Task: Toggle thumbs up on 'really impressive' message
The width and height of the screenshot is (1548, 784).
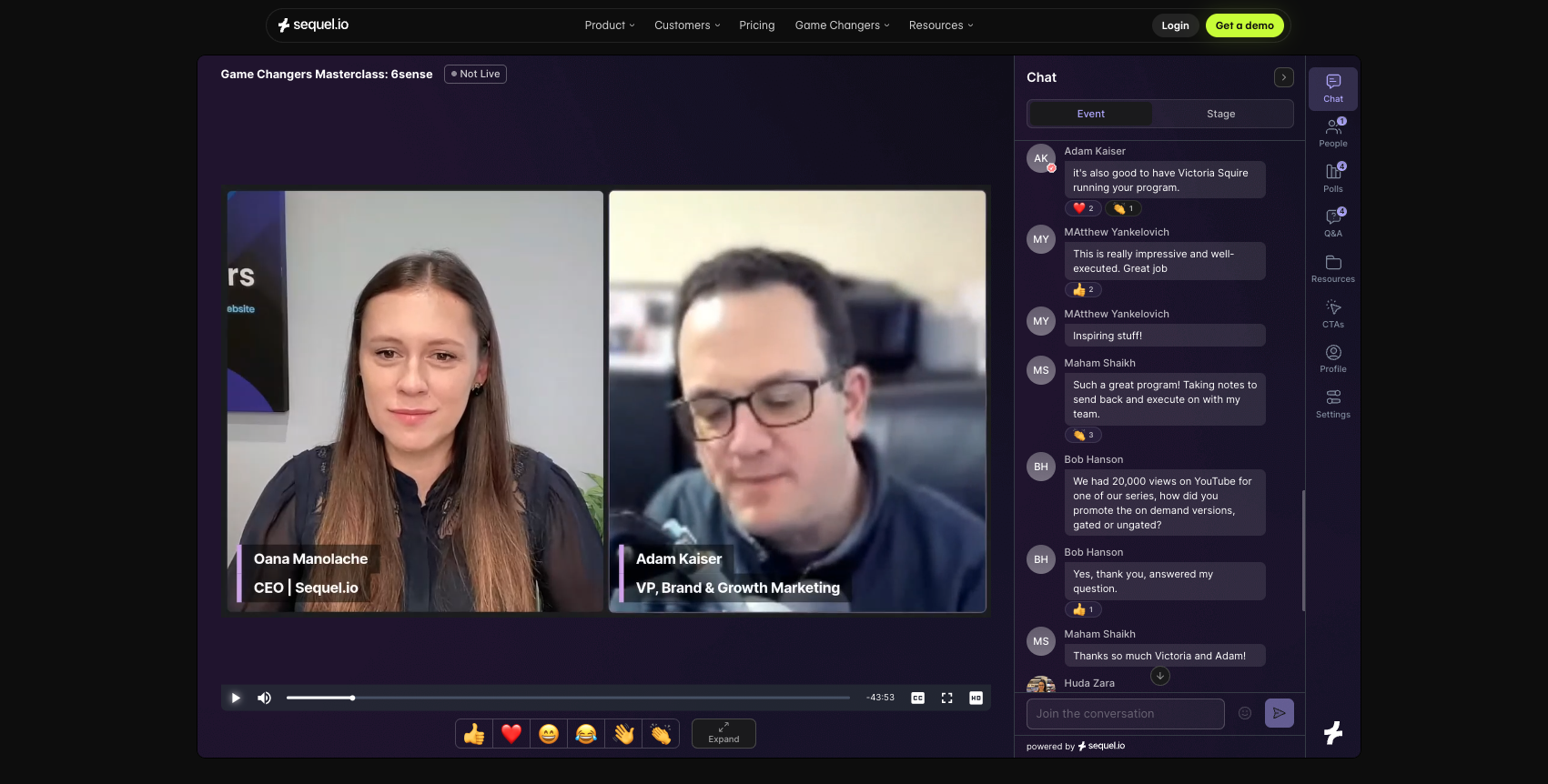Action: point(1083,289)
